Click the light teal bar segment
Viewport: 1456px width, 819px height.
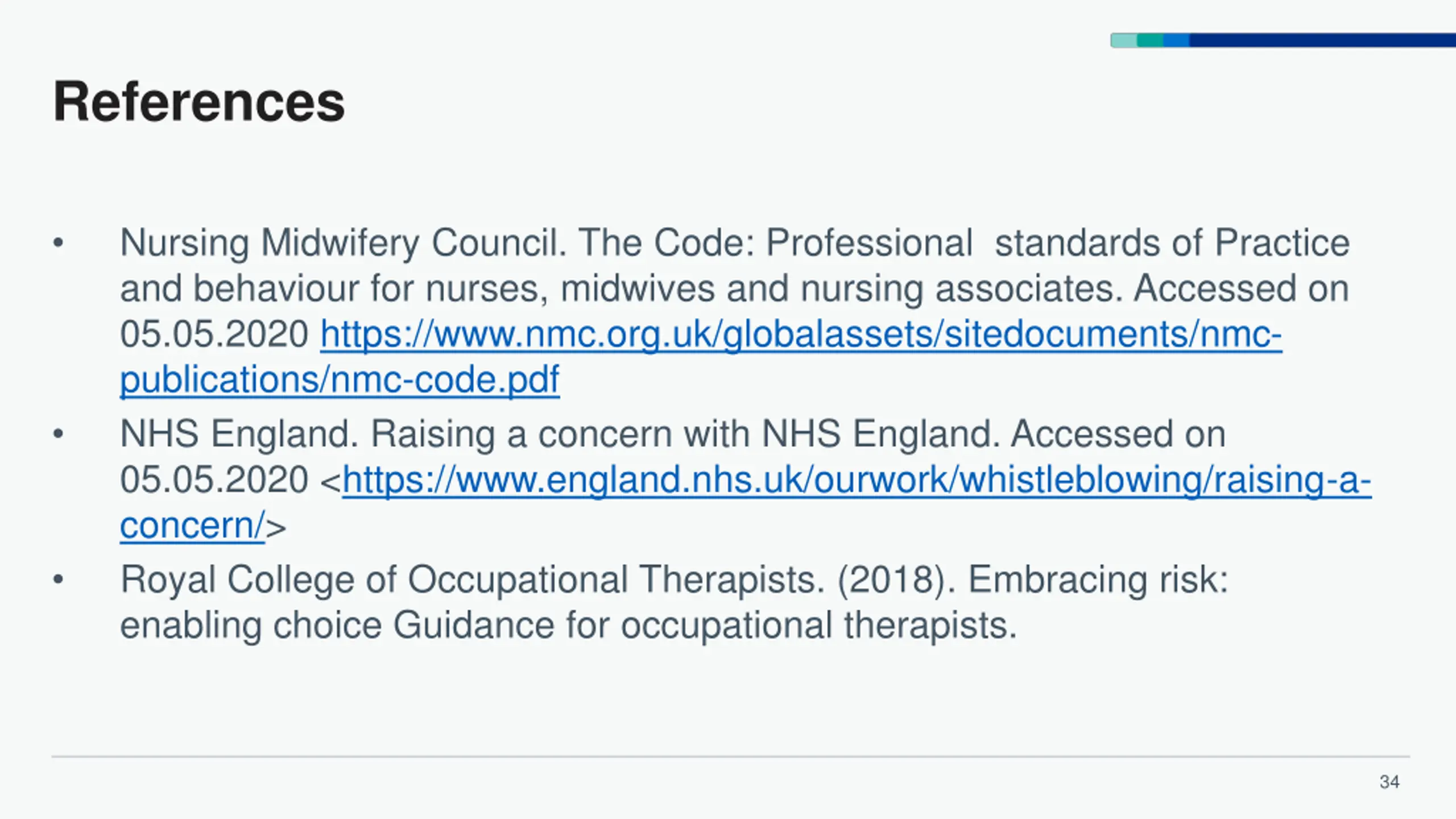click(1124, 40)
